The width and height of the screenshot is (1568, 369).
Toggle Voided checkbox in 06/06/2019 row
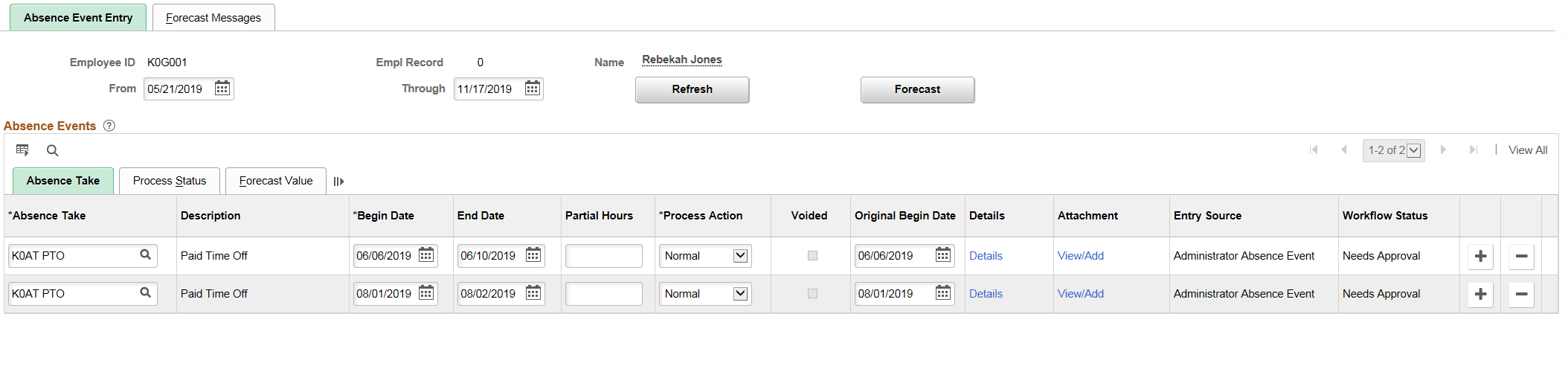click(x=812, y=256)
